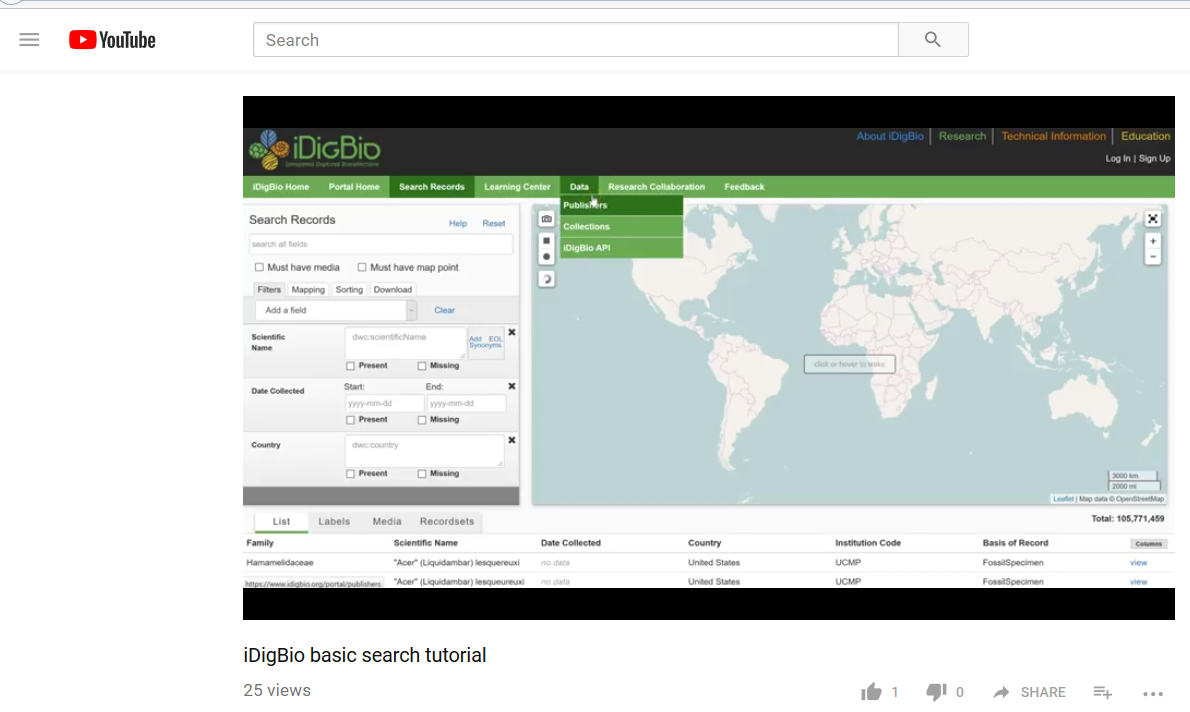Check Missing under Scientific Name
1190x712 pixels.
click(x=422, y=366)
